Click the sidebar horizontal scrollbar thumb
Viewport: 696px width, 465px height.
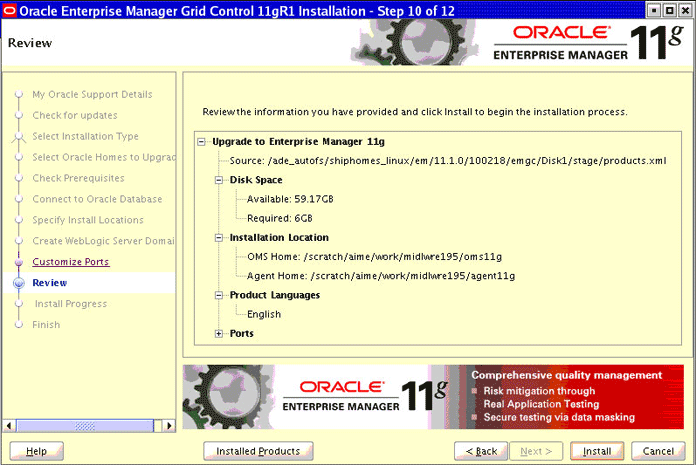coord(85,426)
